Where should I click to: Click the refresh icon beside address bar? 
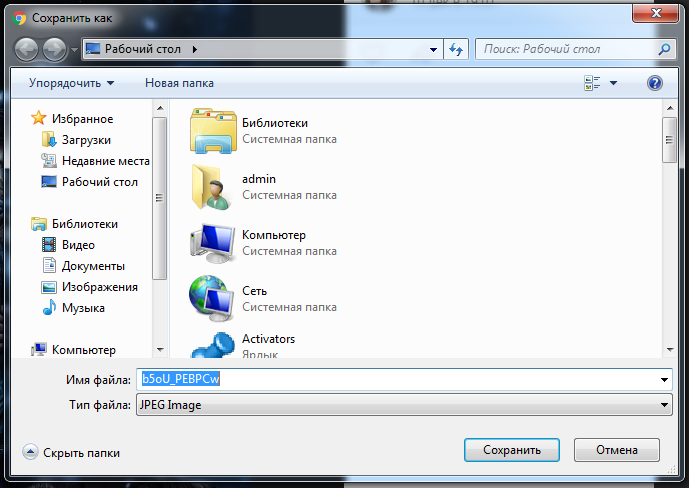tap(457, 49)
